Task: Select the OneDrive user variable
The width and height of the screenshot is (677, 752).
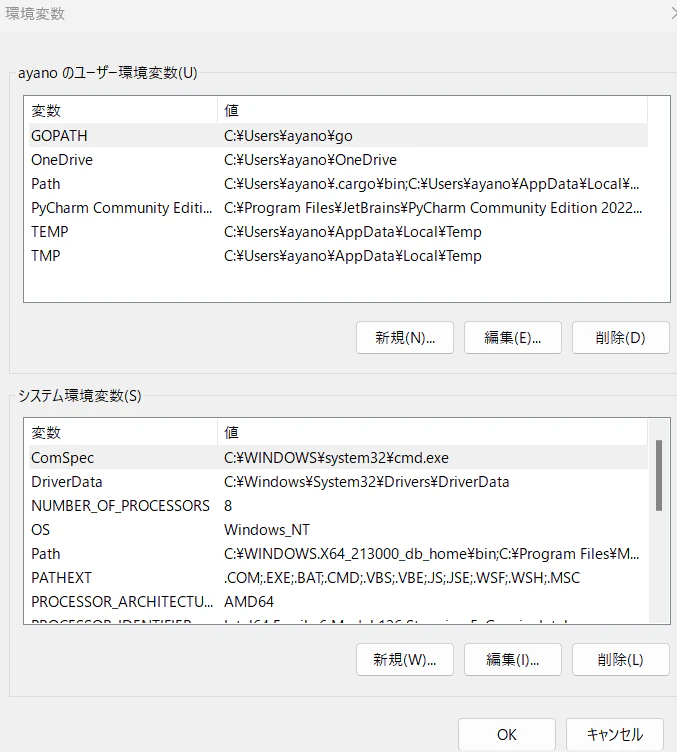Action: pyautogui.click(x=338, y=160)
